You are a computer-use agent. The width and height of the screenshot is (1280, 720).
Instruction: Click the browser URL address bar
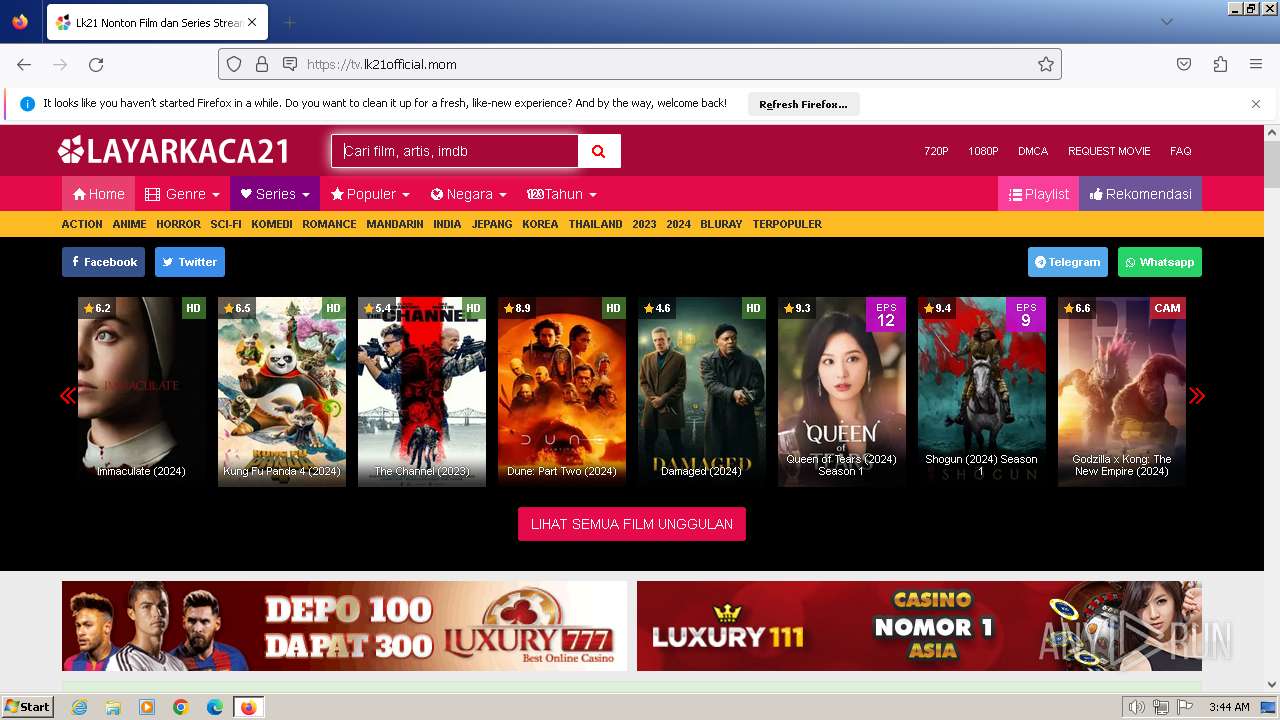[640, 64]
